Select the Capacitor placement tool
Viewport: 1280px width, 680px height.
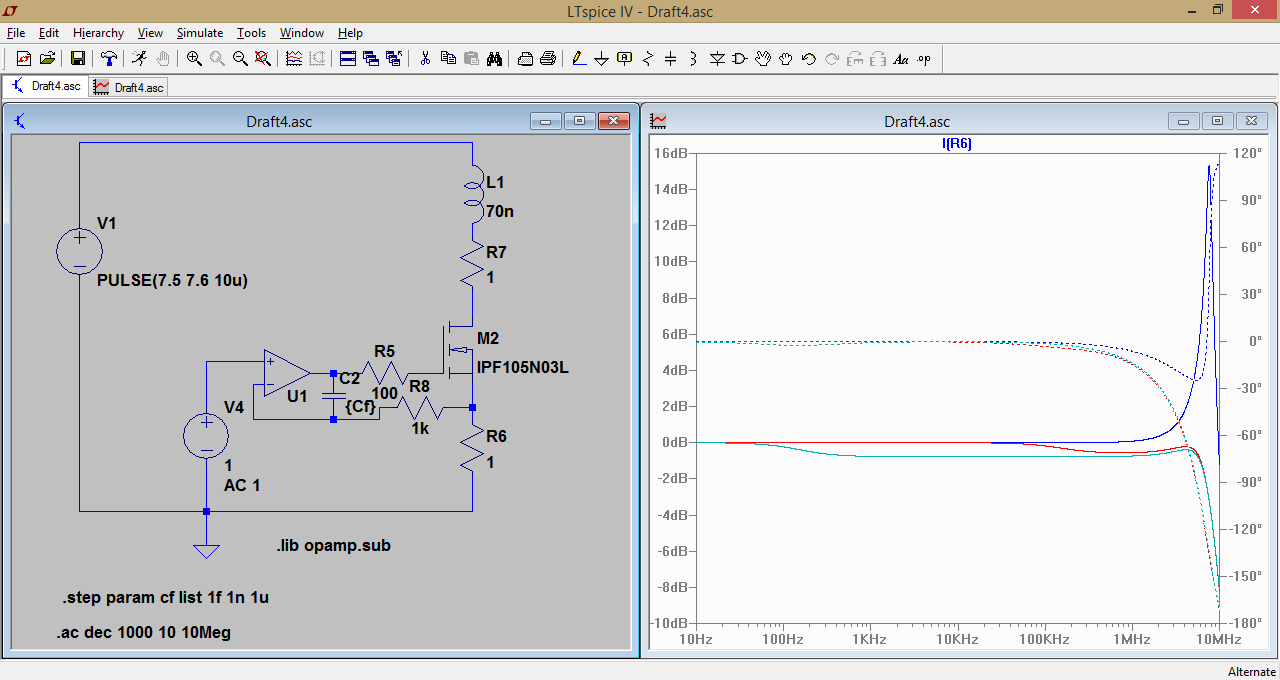tap(671, 59)
